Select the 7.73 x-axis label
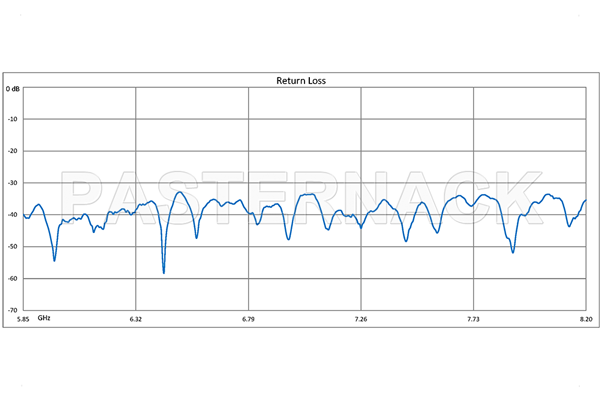The width and height of the screenshot is (600, 400). 473,319
